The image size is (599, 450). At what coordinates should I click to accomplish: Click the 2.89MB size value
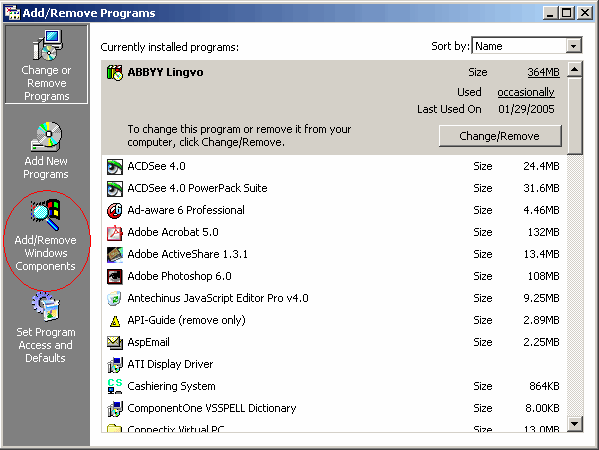(x=541, y=320)
